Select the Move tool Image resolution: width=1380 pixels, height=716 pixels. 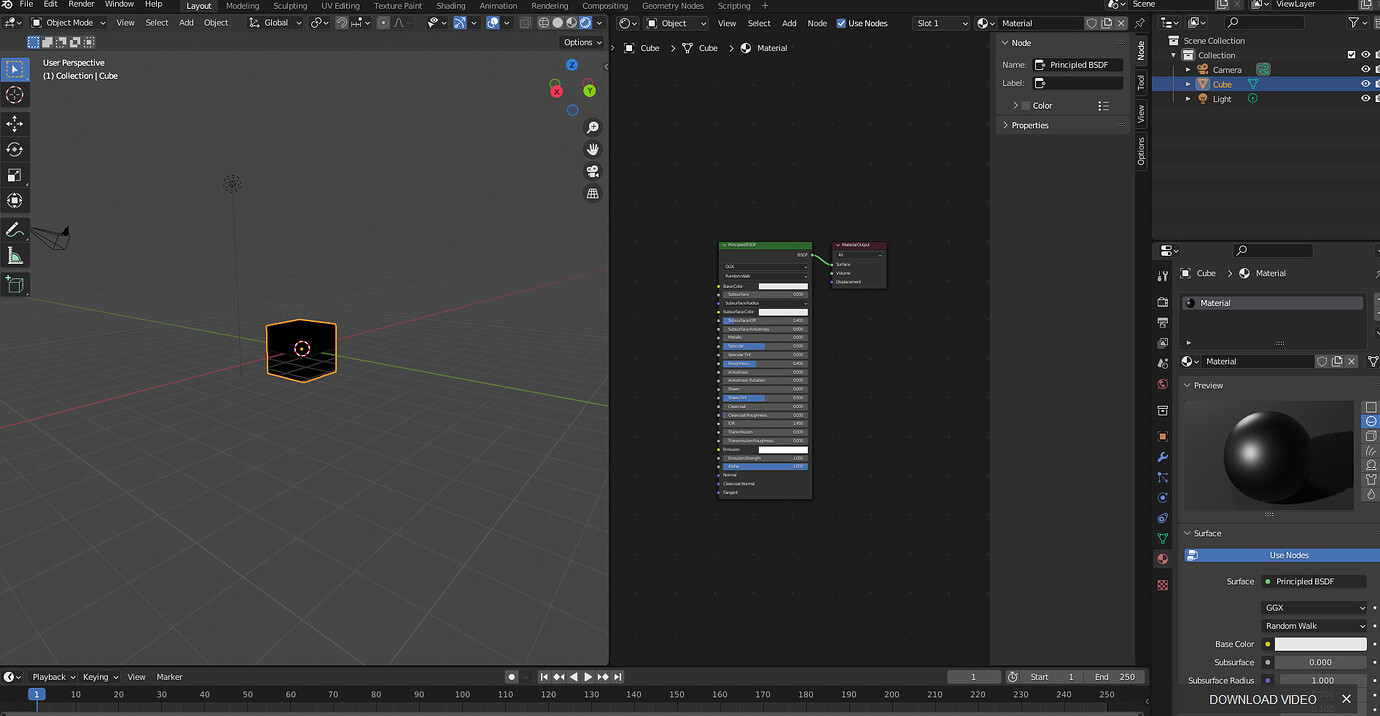(x=14, y=123)
